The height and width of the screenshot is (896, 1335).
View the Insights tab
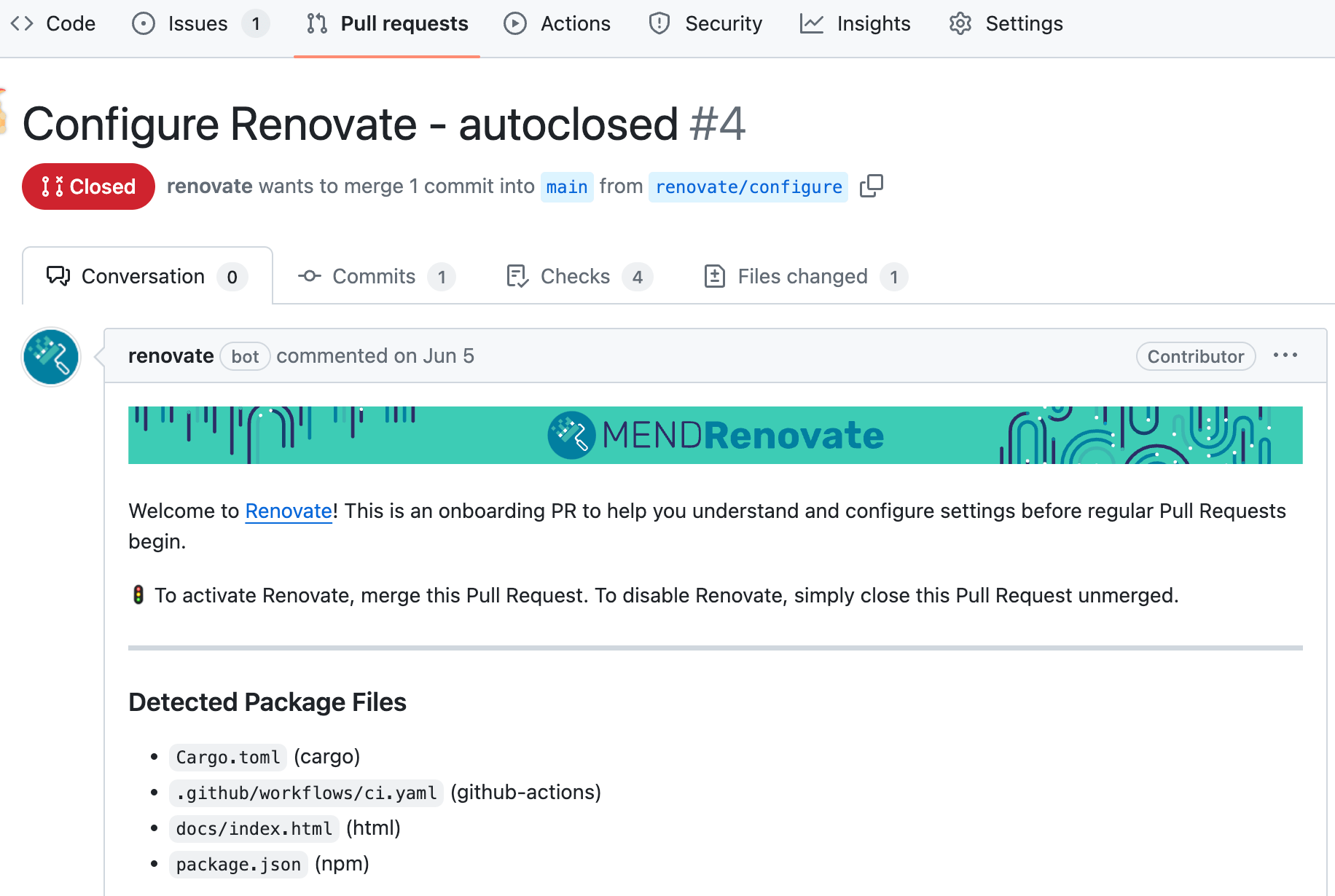pyautogui.click(x=855, y=23)
